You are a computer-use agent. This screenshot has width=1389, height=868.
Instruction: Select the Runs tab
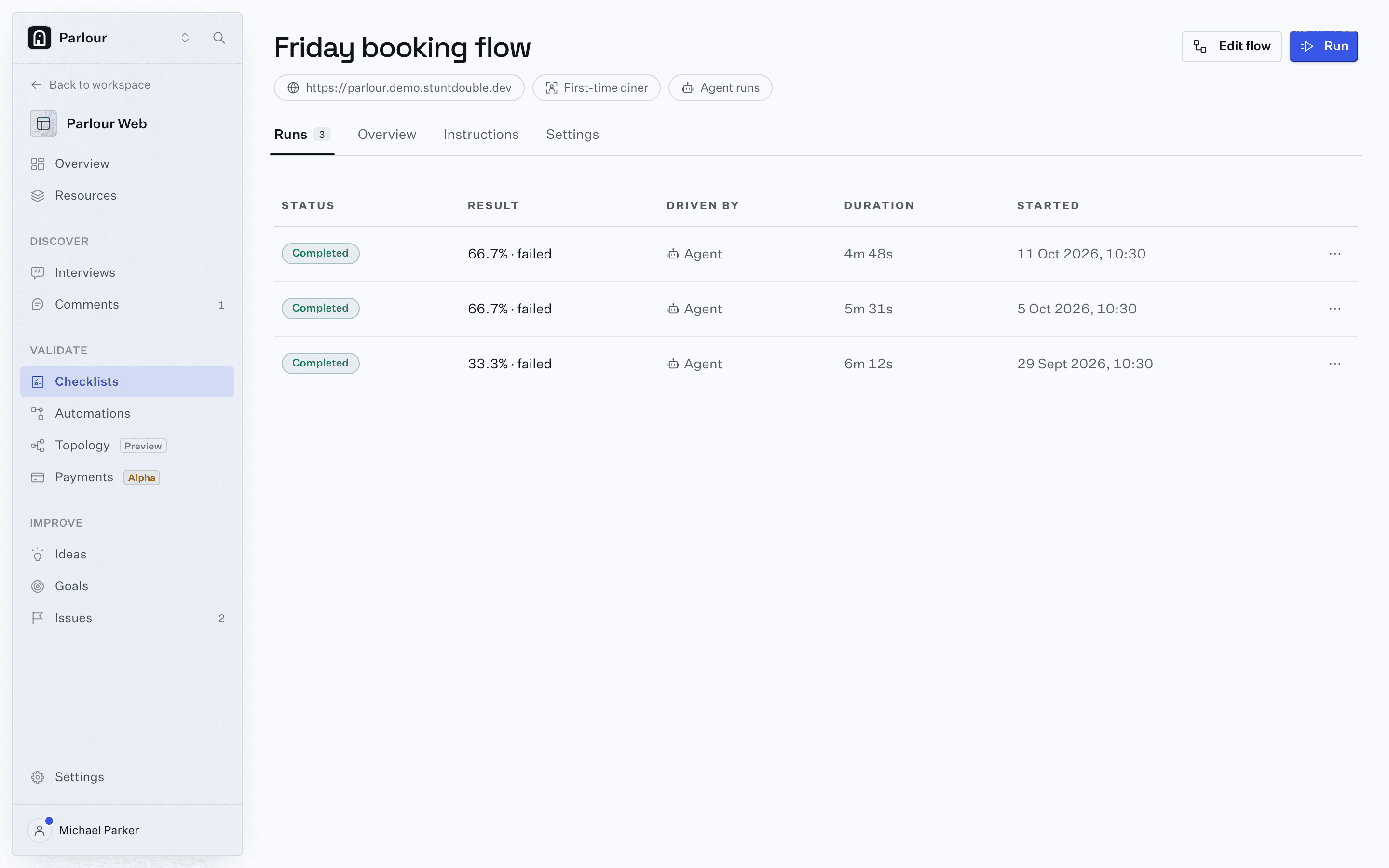(302, 135)
